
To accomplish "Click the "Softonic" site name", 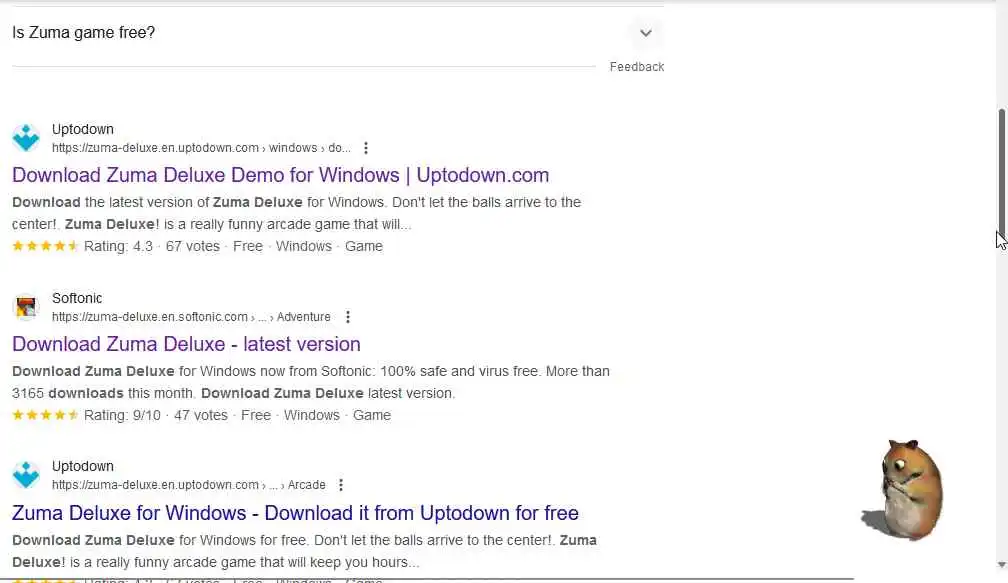I will [77, 298].
